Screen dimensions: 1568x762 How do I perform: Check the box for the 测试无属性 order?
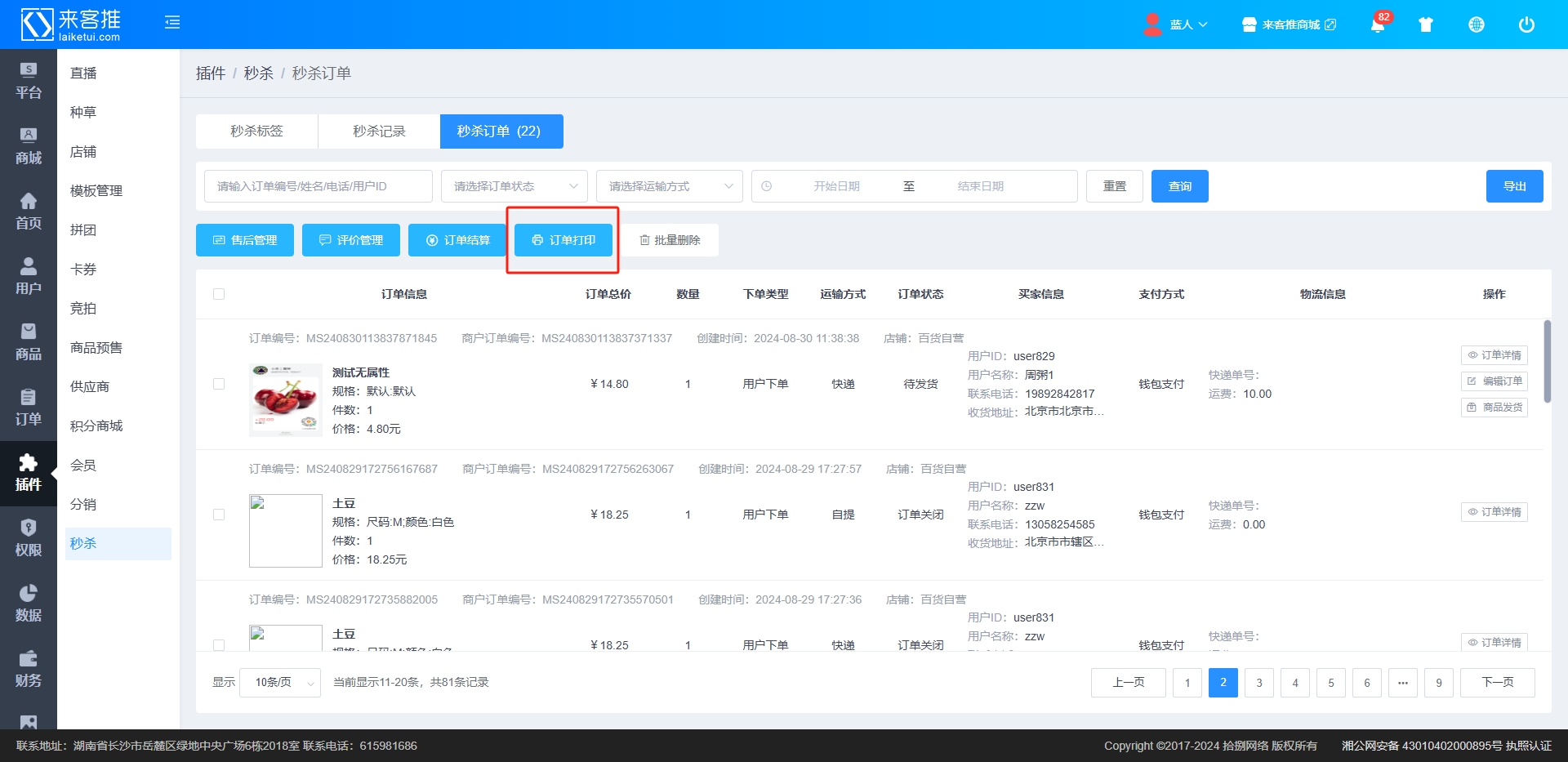pos(219,384)
